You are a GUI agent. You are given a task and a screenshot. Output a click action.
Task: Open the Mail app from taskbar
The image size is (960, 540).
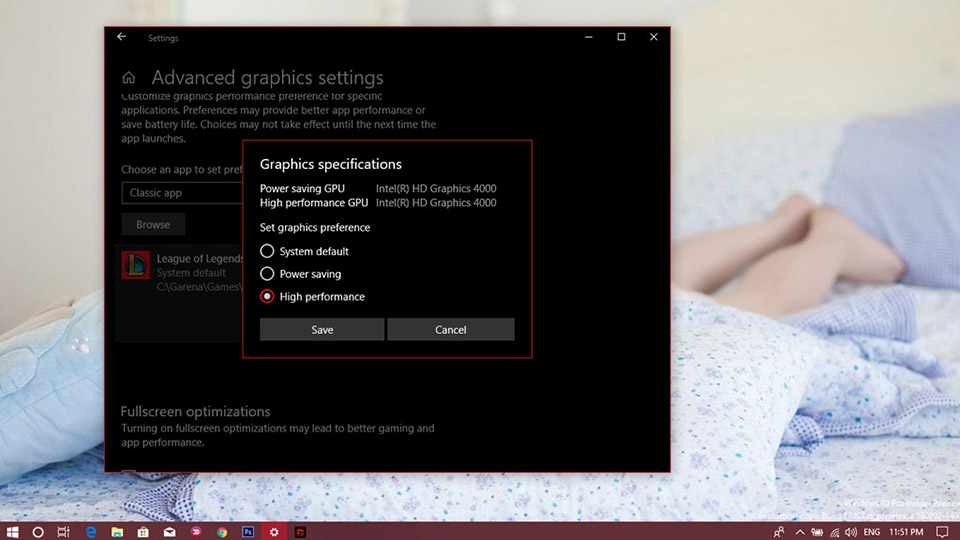click(170, 532)
